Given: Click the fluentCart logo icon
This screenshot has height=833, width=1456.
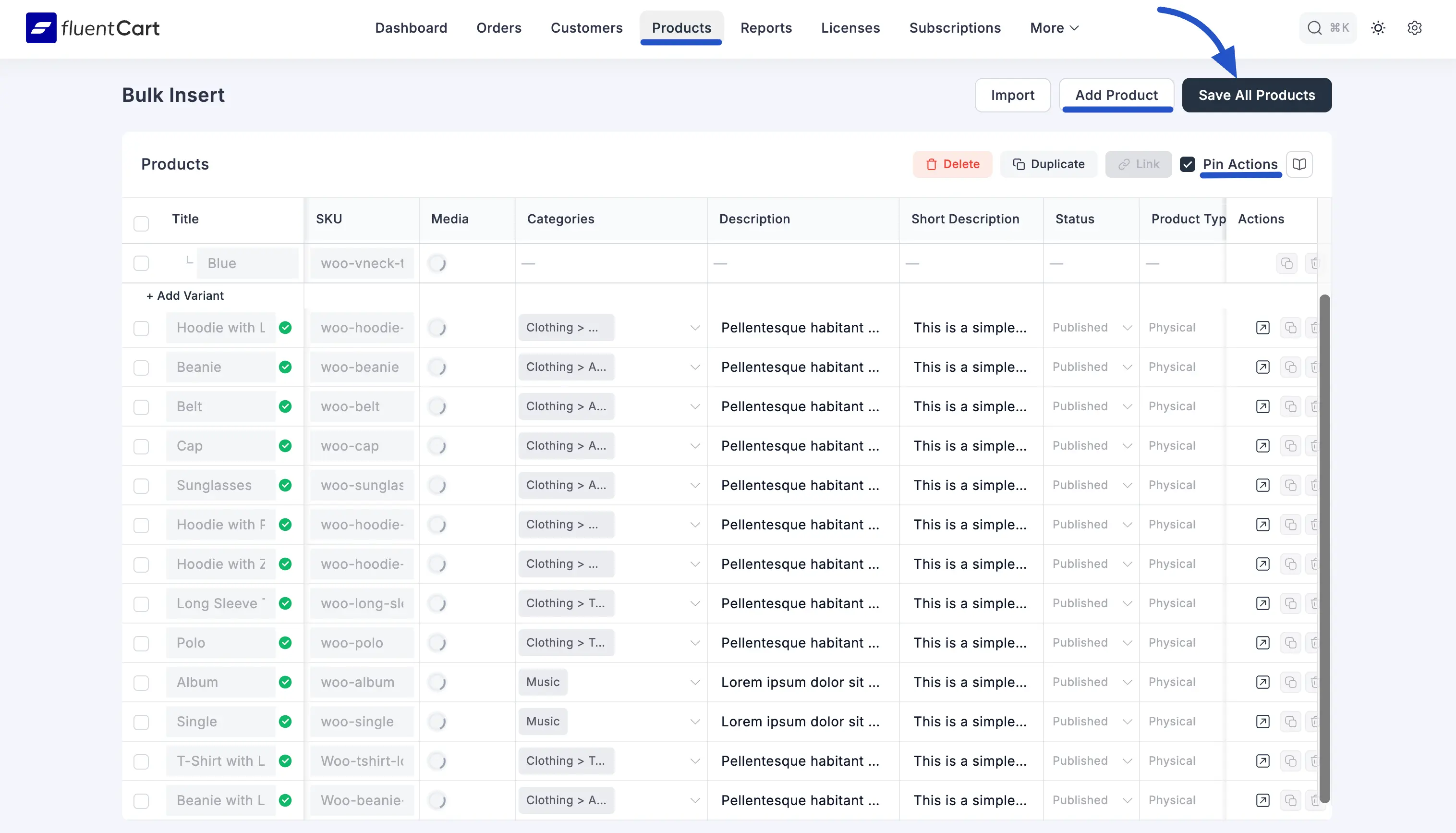Looking at the screenshot, I should click(41, 27).
